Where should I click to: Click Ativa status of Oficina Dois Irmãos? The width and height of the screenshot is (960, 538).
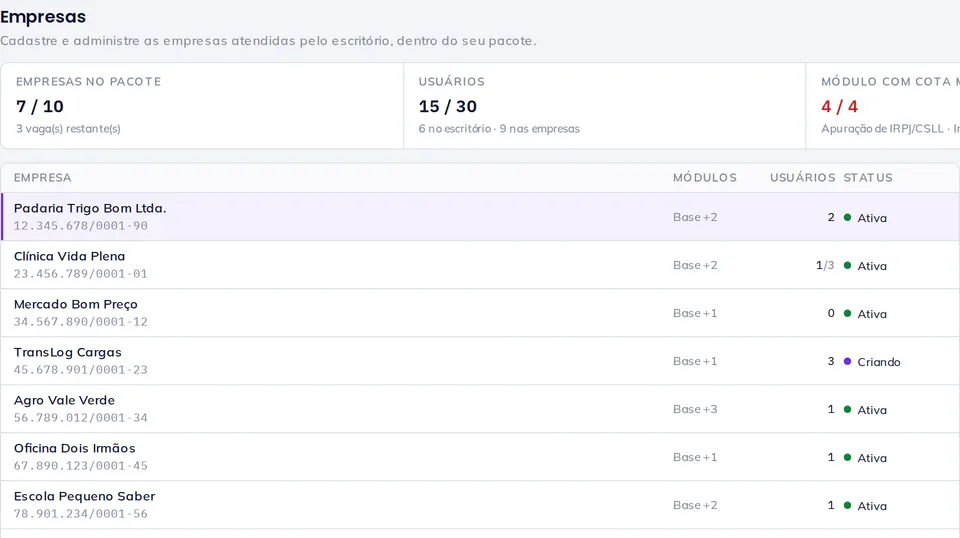point(865,458)
